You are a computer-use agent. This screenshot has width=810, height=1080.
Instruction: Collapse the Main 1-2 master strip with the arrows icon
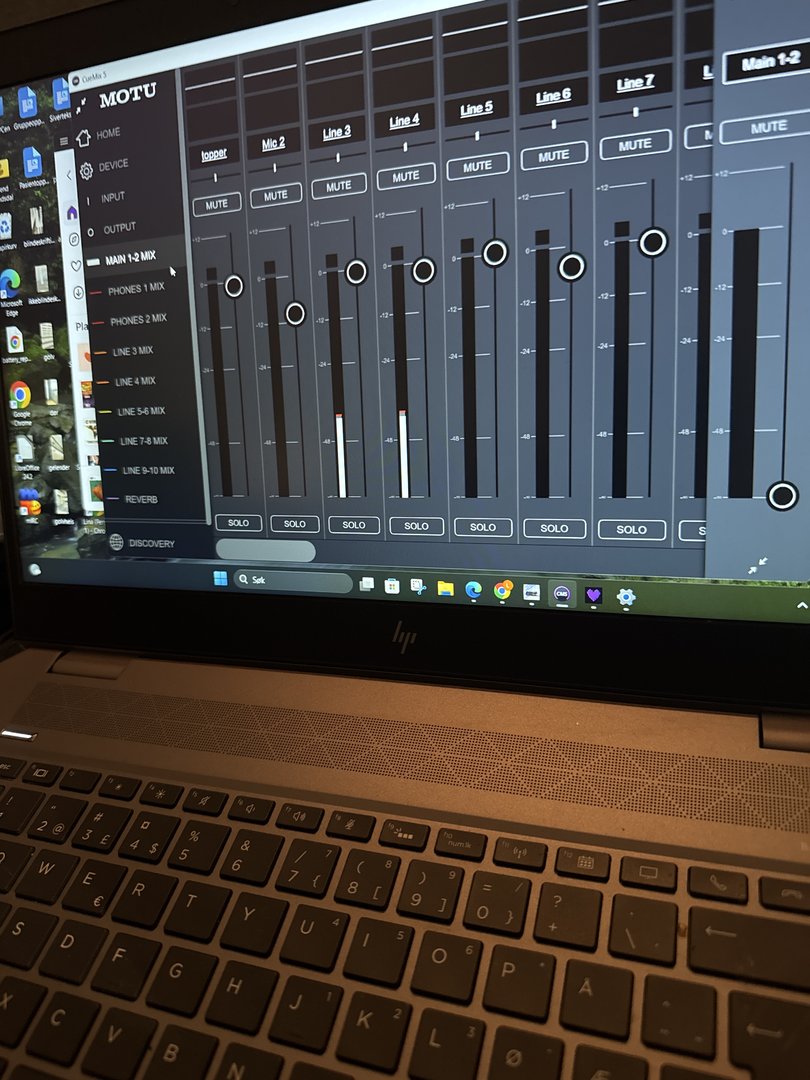(758, 565)
